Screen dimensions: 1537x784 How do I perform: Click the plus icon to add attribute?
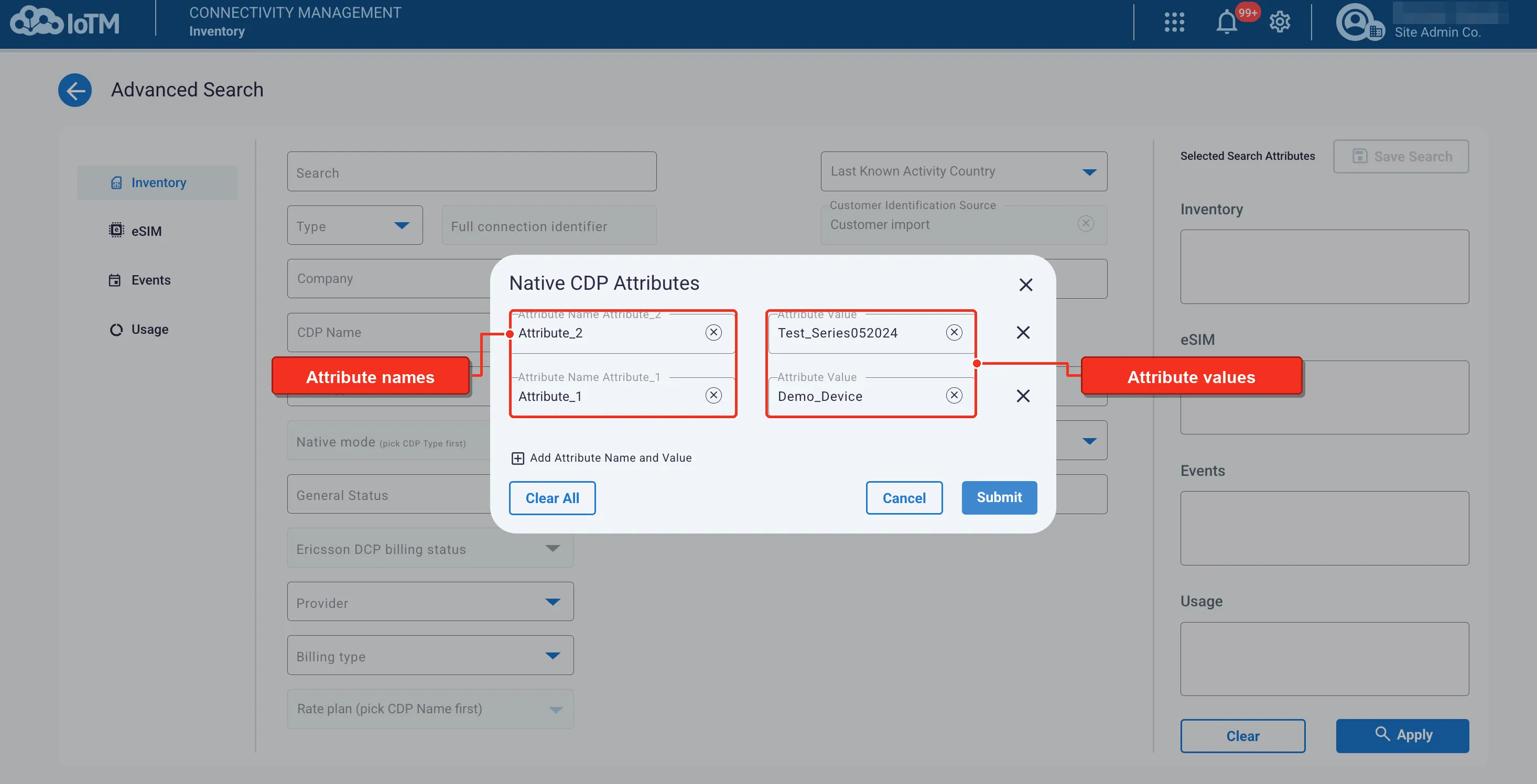(517, 458)
